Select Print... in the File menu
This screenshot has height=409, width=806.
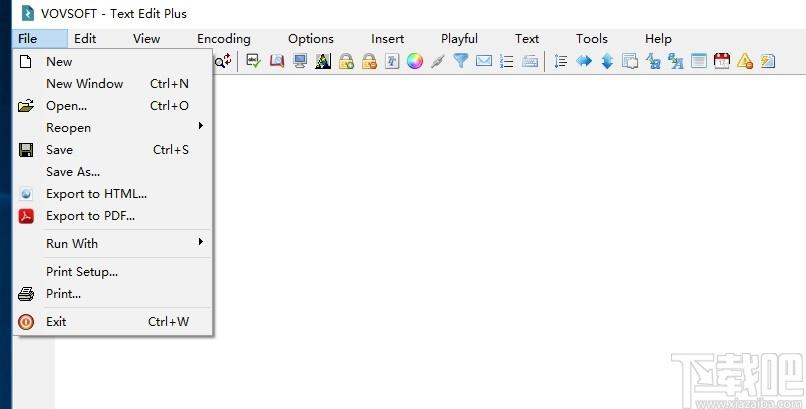tap(112, 294)
